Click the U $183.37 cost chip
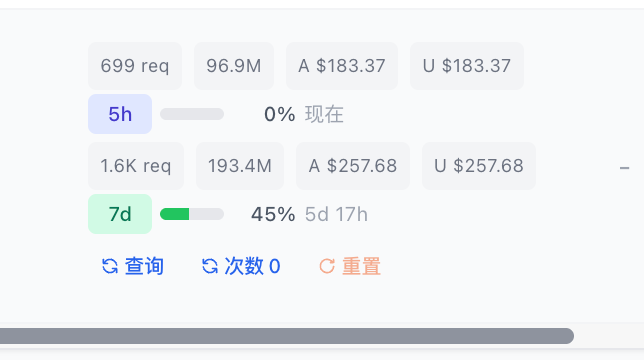644x360 pixels. 467,66
